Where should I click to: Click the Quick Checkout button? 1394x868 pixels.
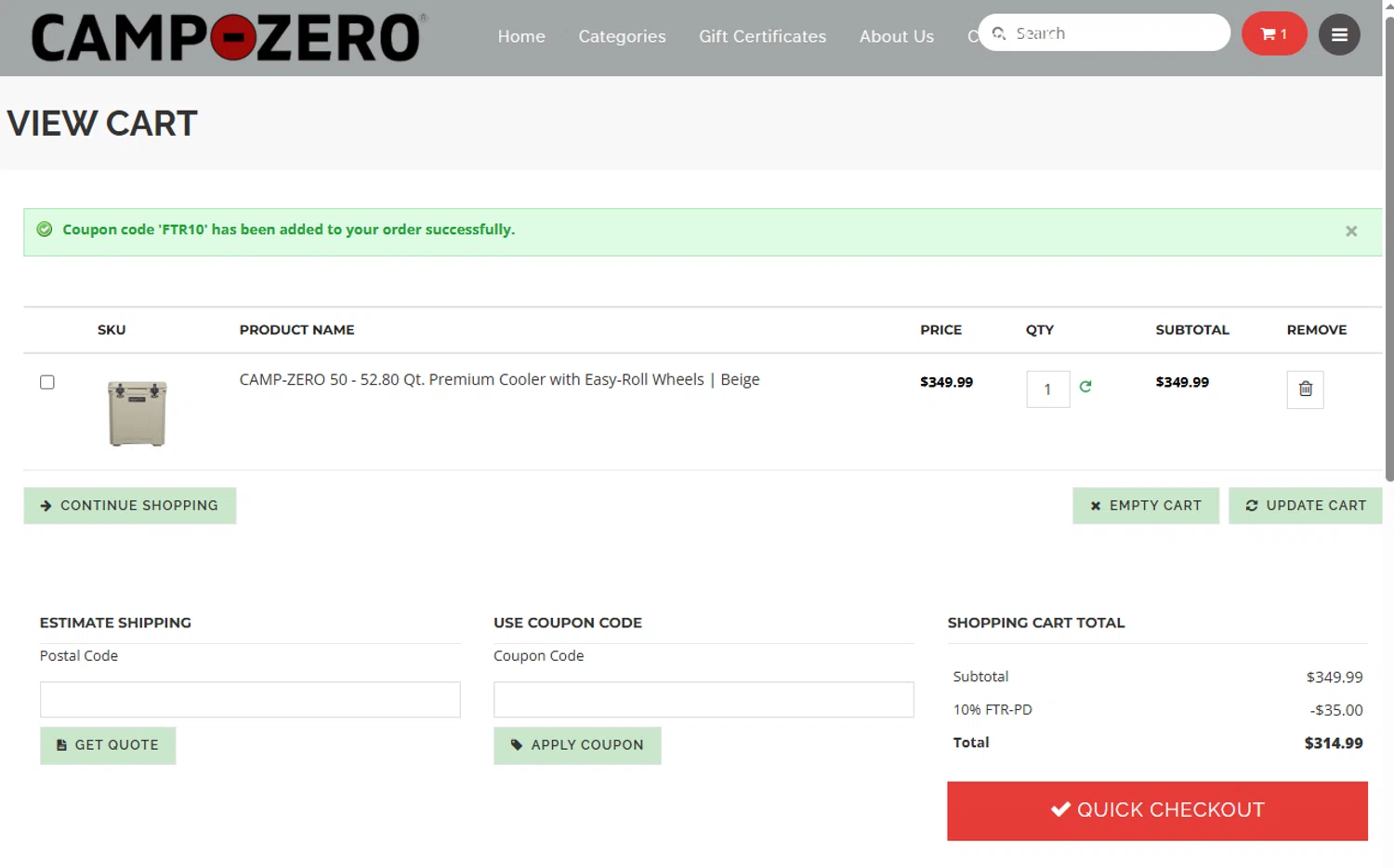(x=1157, y=810)
